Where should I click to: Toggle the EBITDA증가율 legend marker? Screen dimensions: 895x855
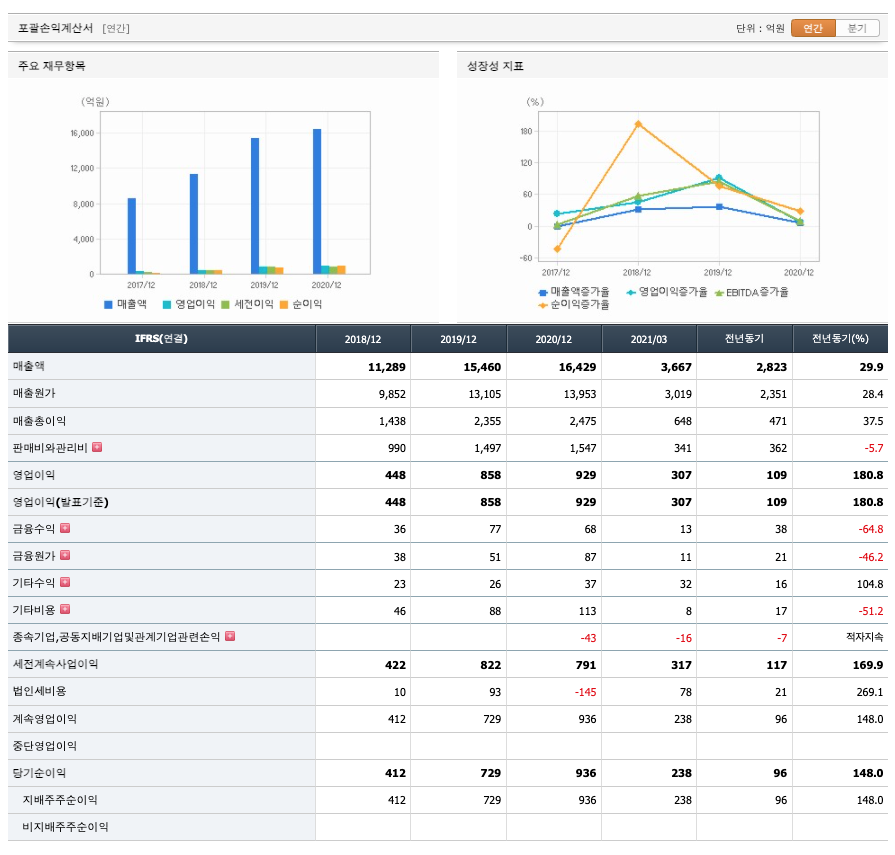tap(719, 293)
